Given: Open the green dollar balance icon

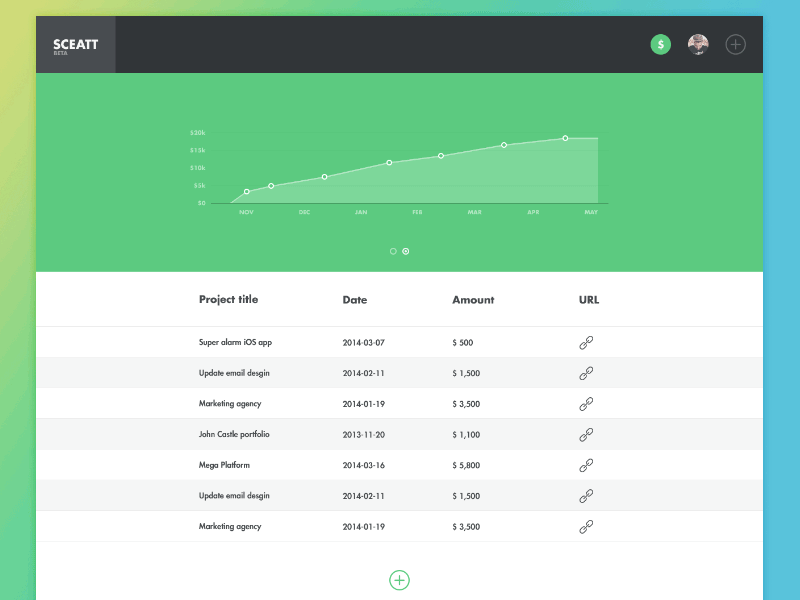Looking at the screenshot, I should point(660,44).
